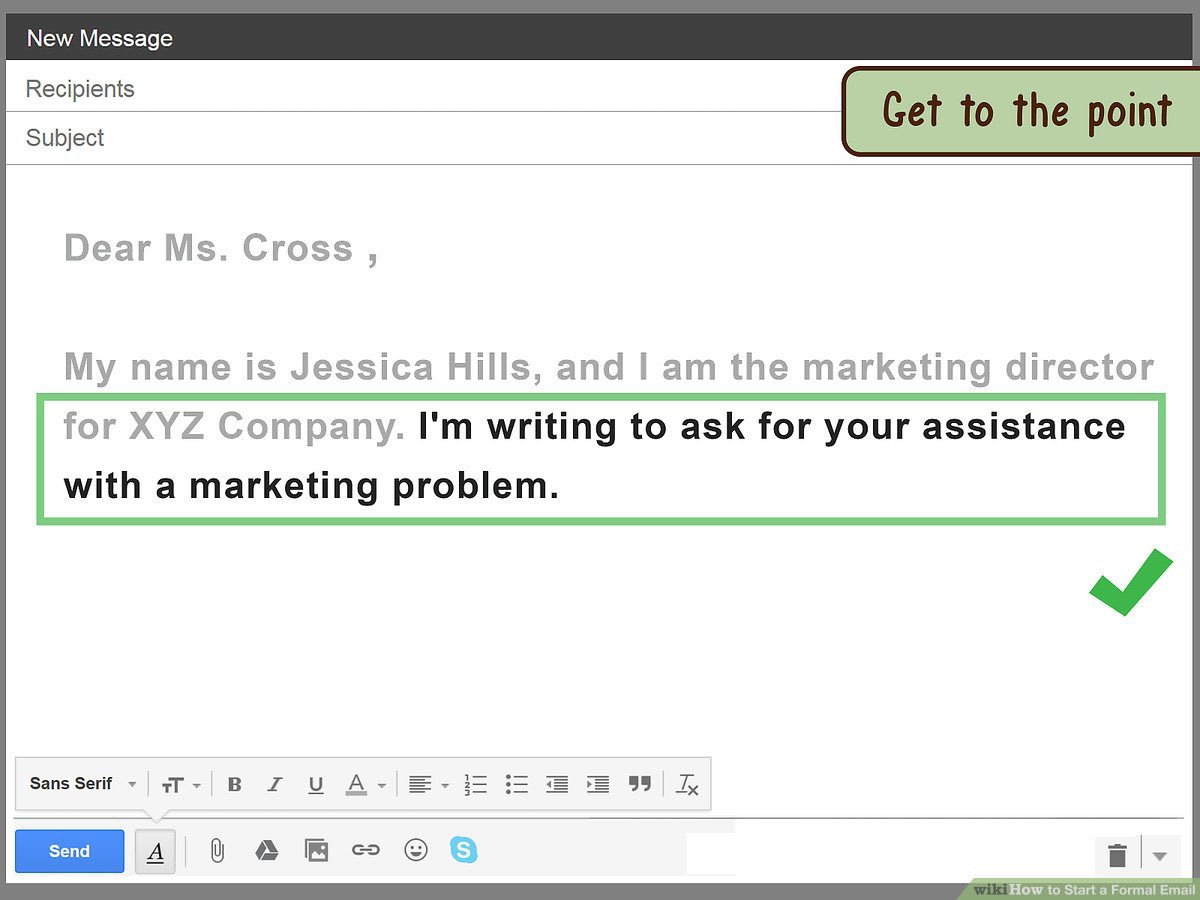Click the blue Send button
The width and height of the screenshot is (1200, 900).
tap(69, 851)
